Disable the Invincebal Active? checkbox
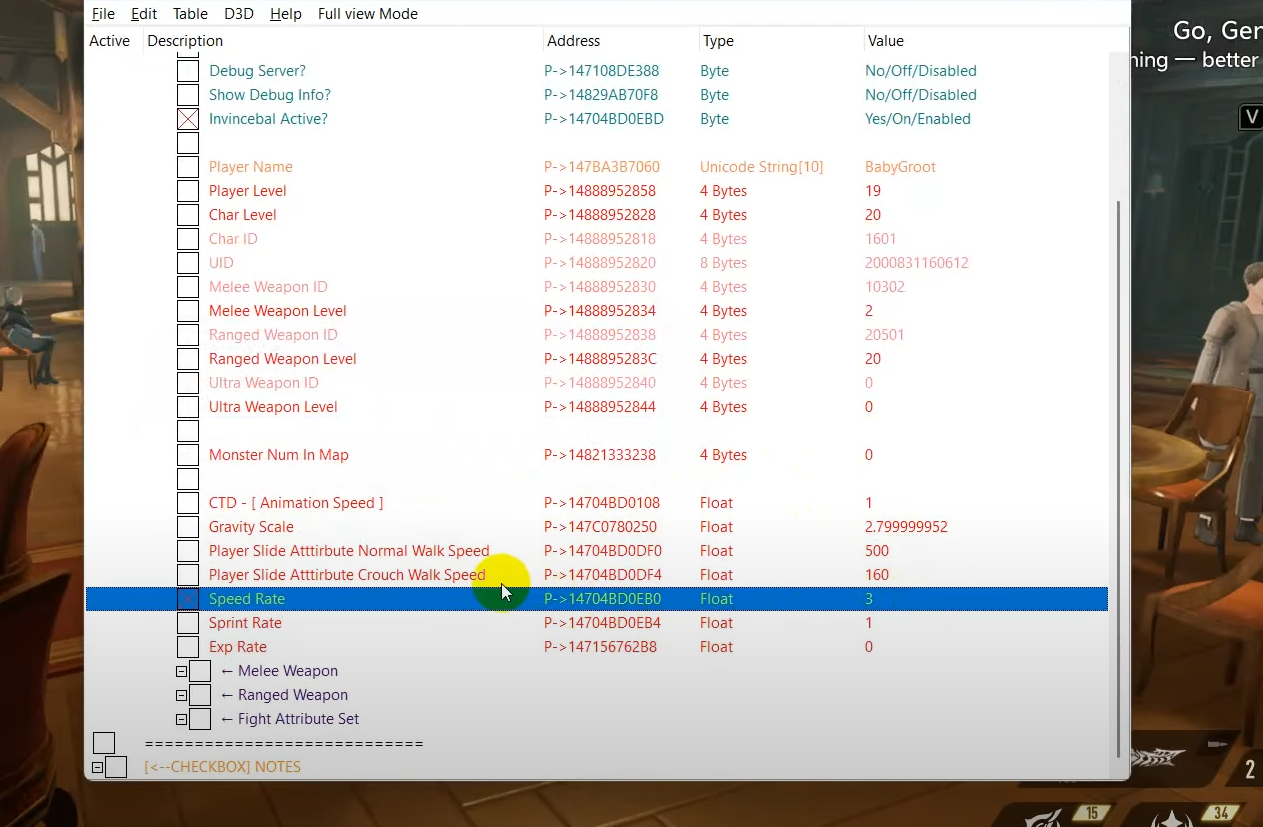 click(x=188, y=119)
